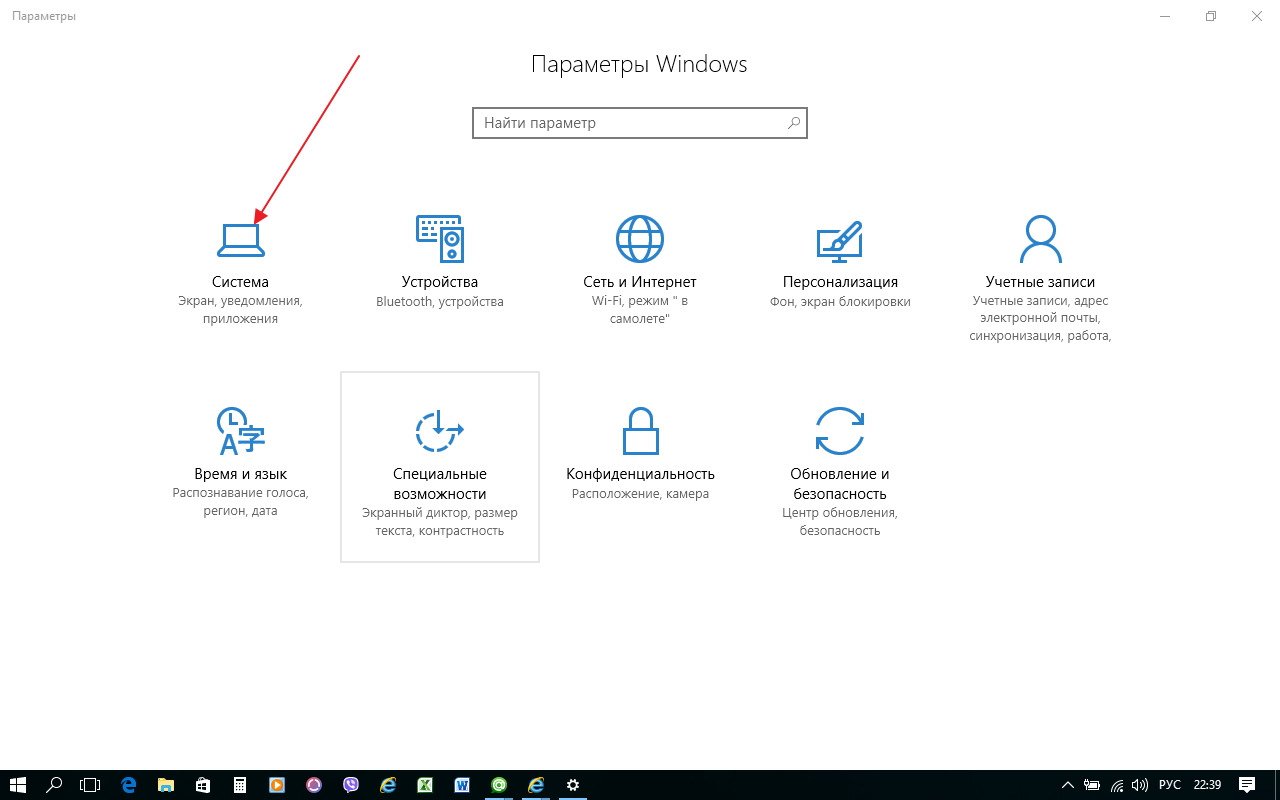Minimize the Параметры window
This screenshot has height=800, width=1280.
(1165, 16)
